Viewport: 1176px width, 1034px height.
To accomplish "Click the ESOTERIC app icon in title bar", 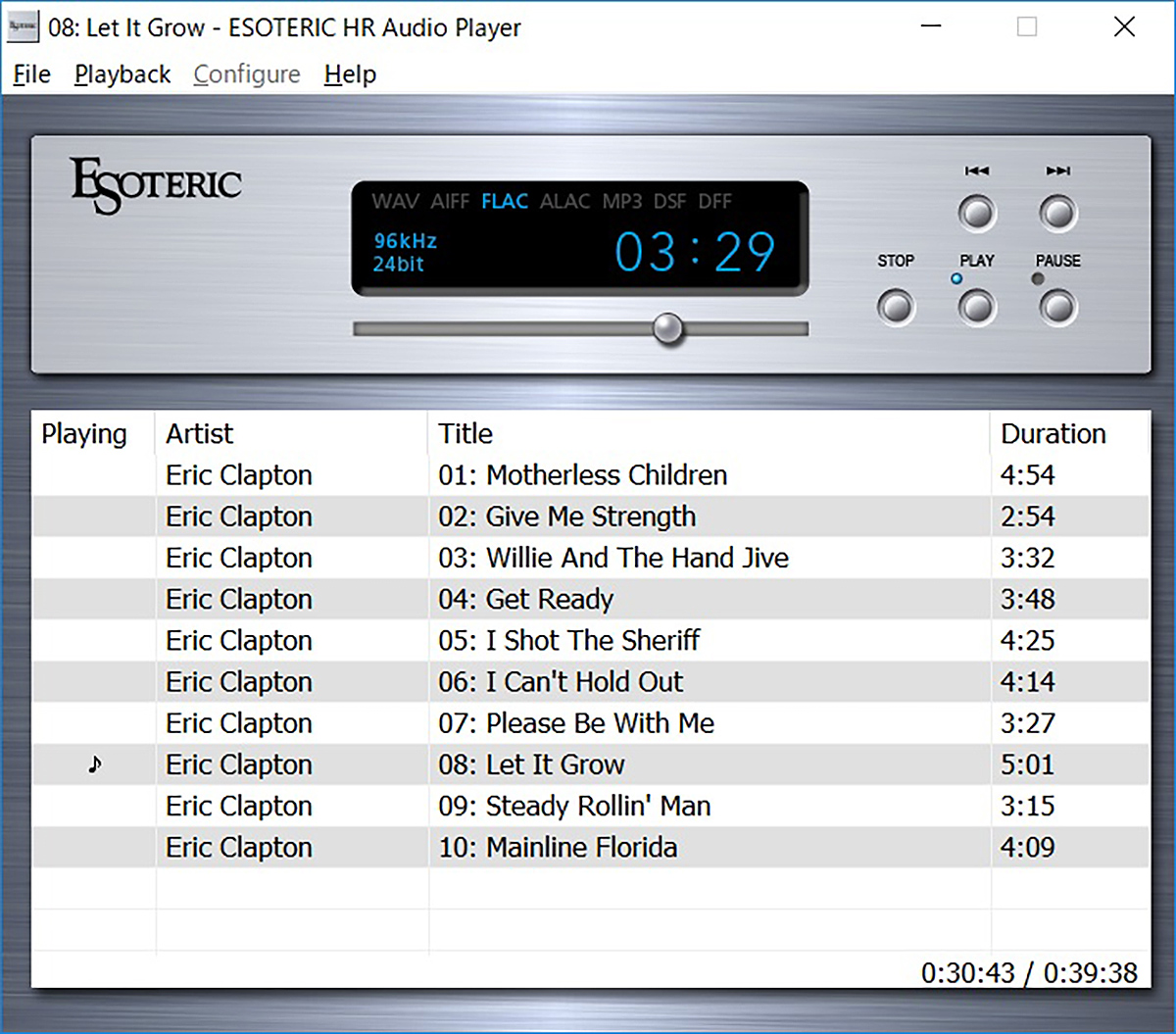I will [x=24, y=26].
